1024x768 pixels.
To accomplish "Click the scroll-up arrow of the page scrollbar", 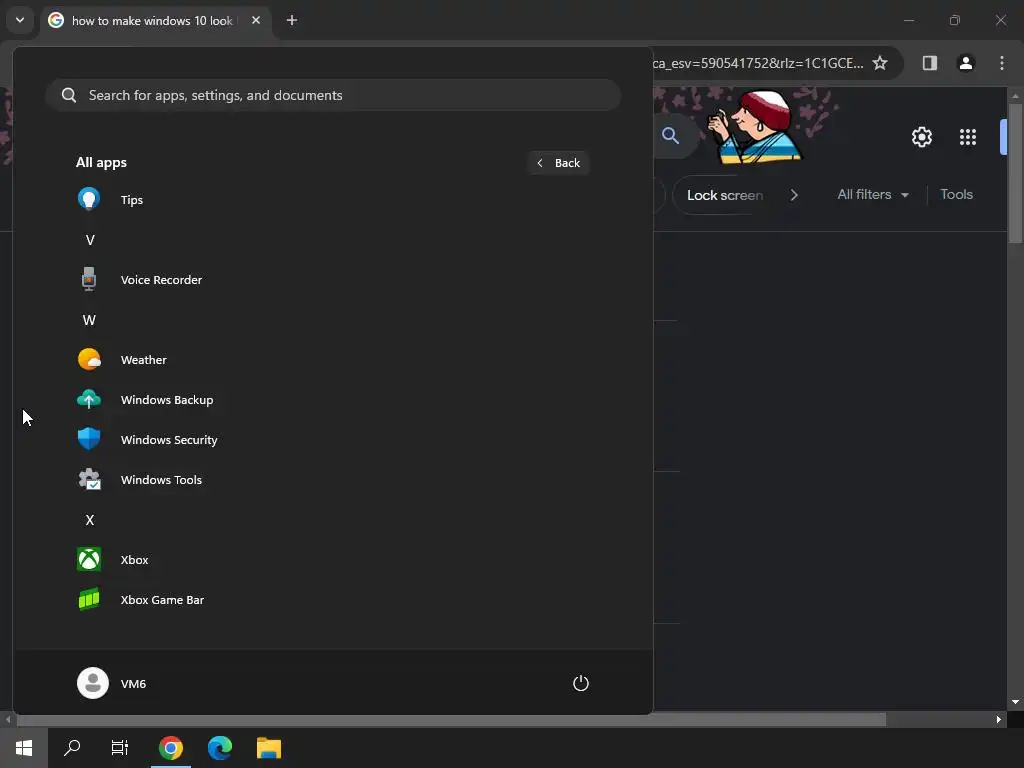I will click(1016, 95).
